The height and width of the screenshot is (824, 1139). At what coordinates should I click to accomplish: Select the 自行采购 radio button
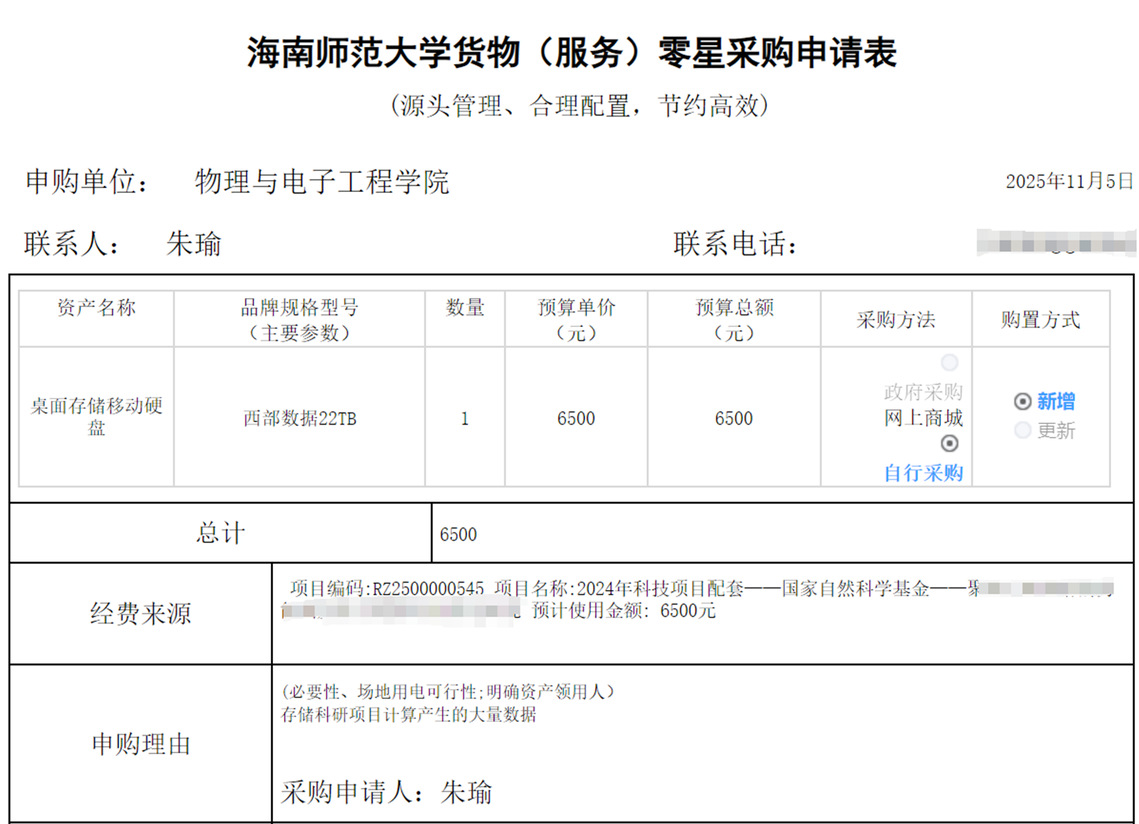point(949,443)
